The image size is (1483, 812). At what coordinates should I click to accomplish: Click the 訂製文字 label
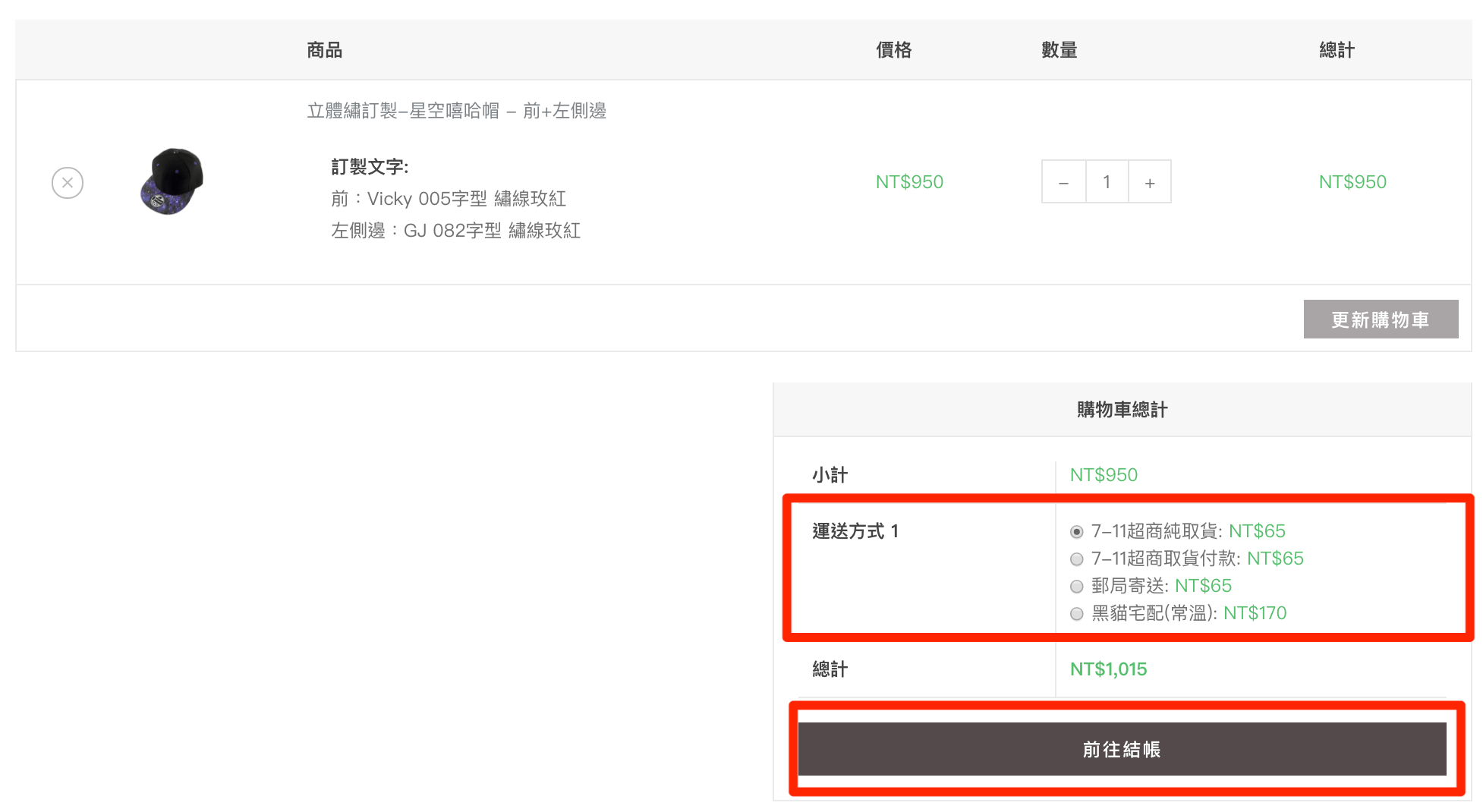pyautogui.click(x=370, y=167)
